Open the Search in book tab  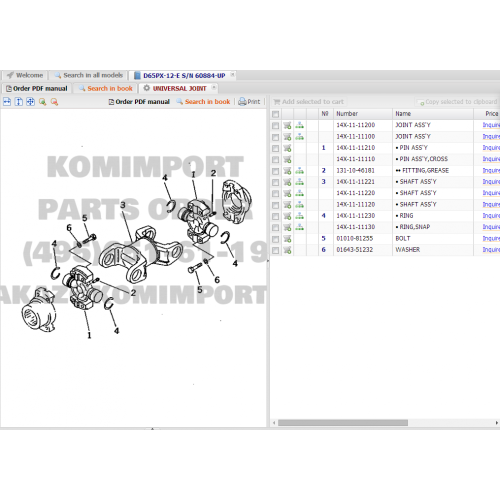tap(106, 88)
